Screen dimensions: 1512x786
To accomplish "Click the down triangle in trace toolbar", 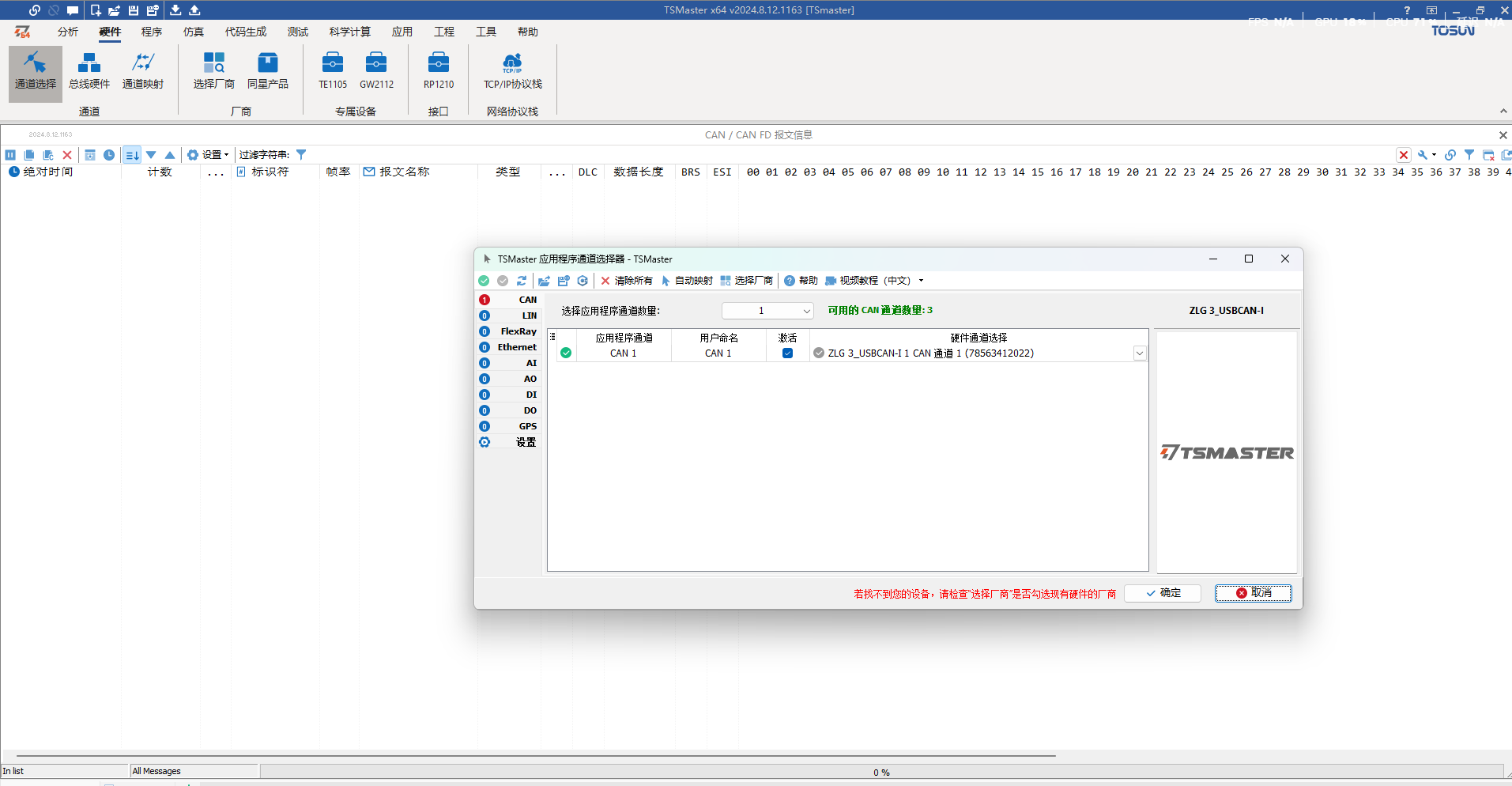I will 151,155.
